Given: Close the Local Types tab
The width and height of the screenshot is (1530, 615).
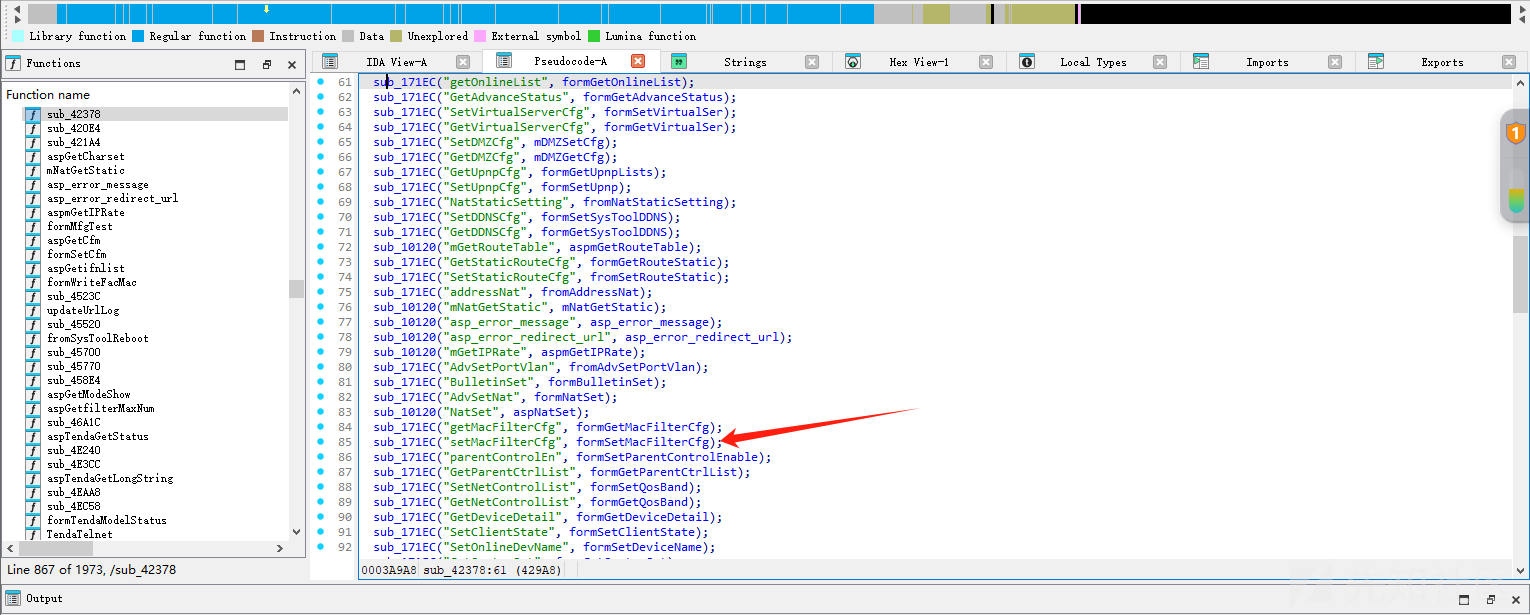Looking at the screenshot, I should [x=1160, y=62].
